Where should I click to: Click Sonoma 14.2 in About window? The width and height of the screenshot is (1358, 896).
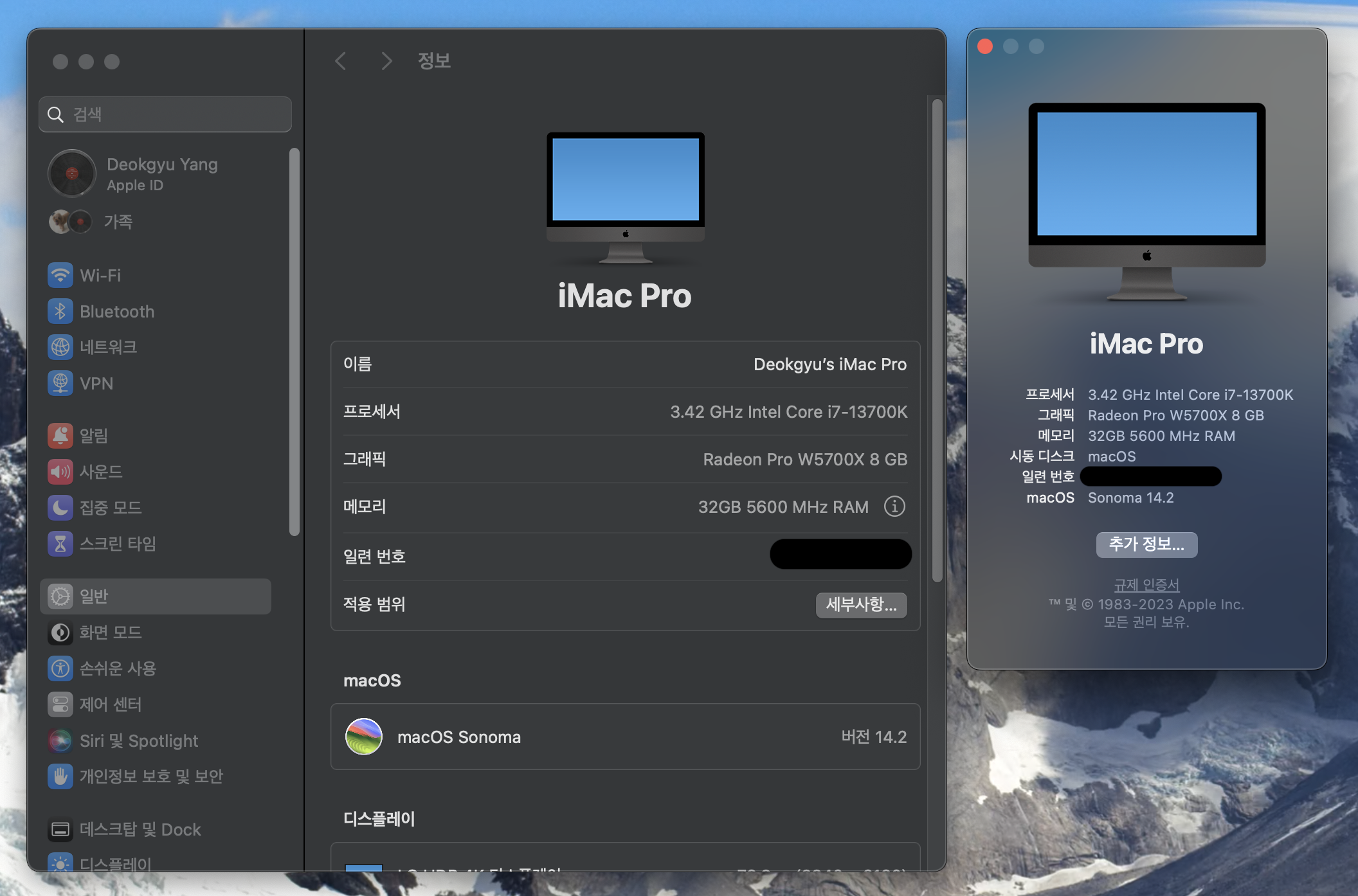click(x=1130, y=497)
